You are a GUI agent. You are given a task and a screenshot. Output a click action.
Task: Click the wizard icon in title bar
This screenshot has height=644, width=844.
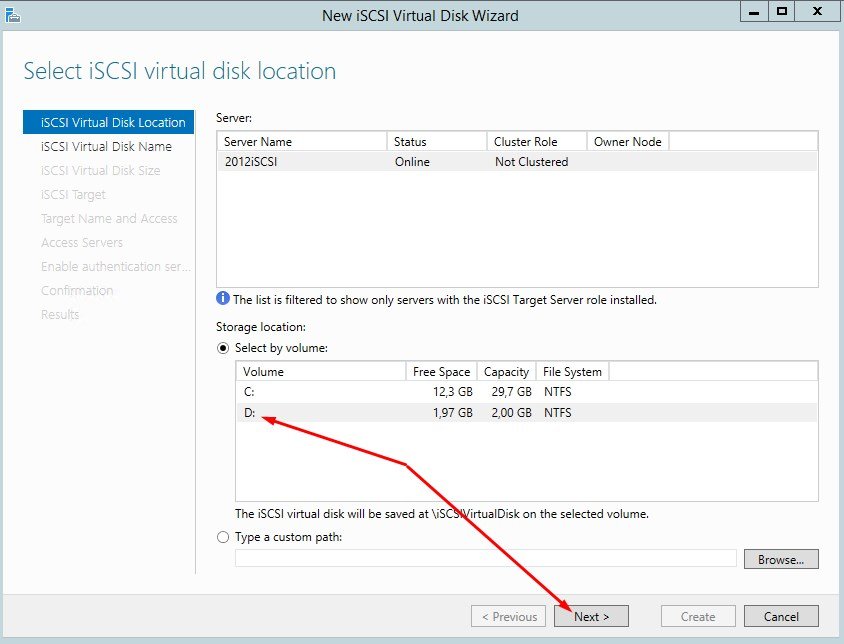point(12,14)
